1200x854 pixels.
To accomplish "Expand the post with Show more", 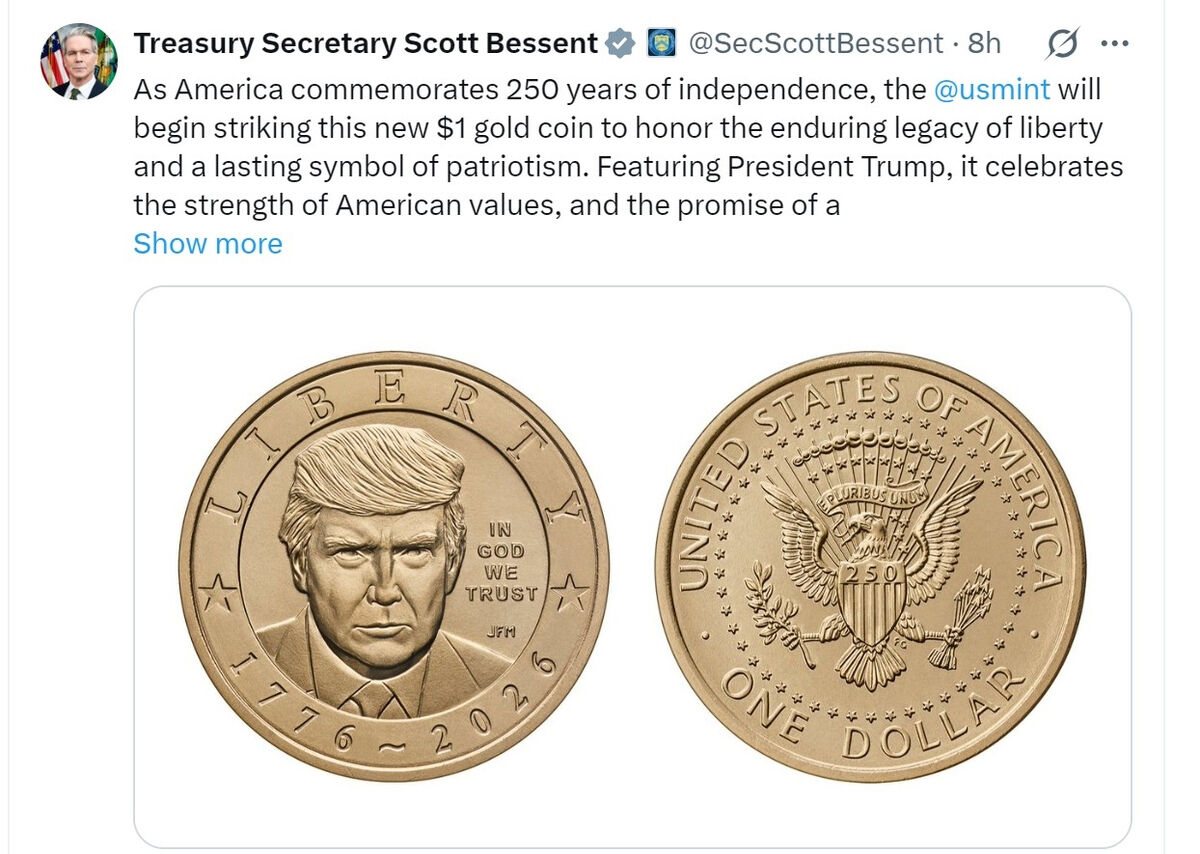I will (208, 243).
